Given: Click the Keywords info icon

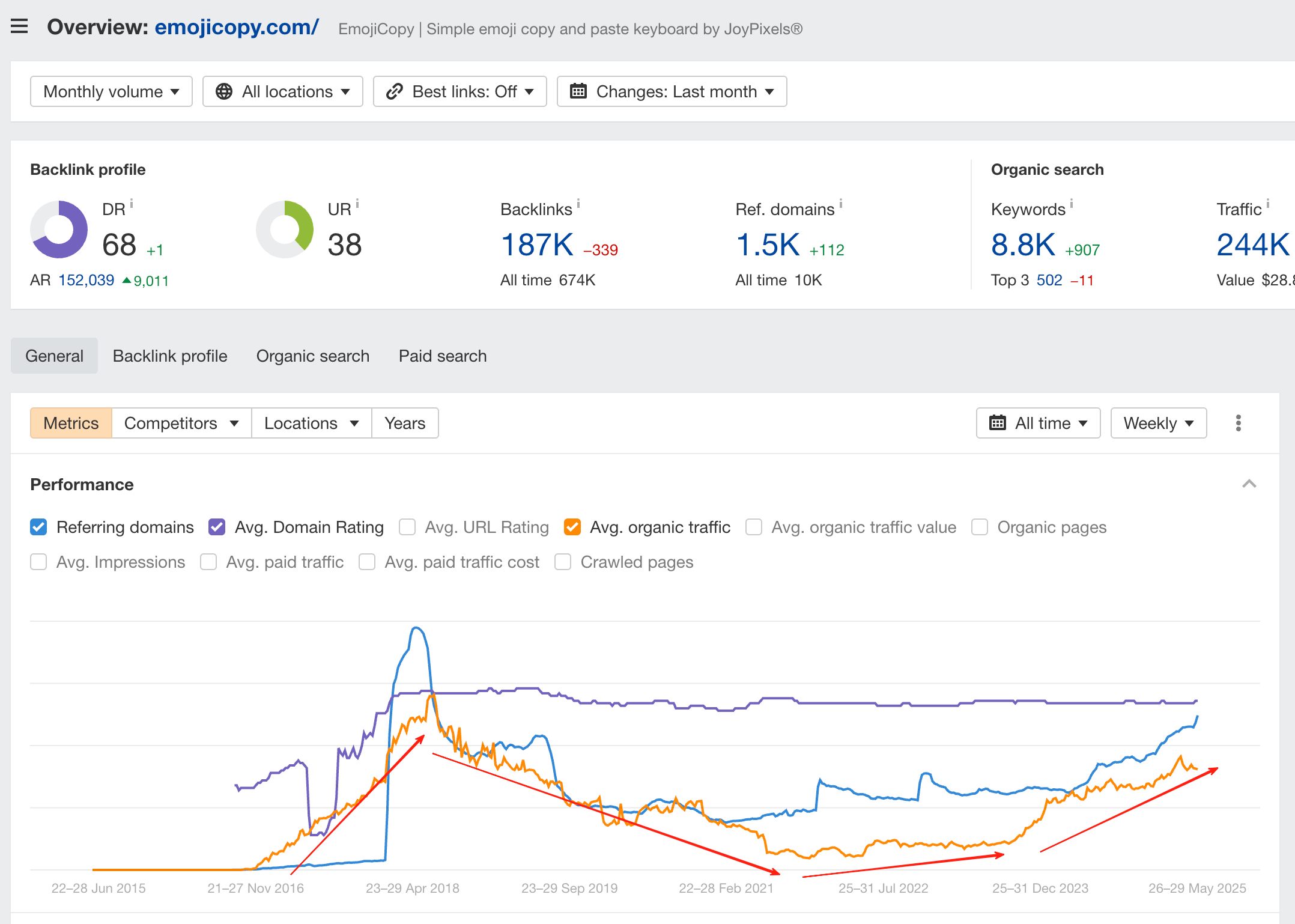Looking at the screenshot, I should click(1072, 204).
